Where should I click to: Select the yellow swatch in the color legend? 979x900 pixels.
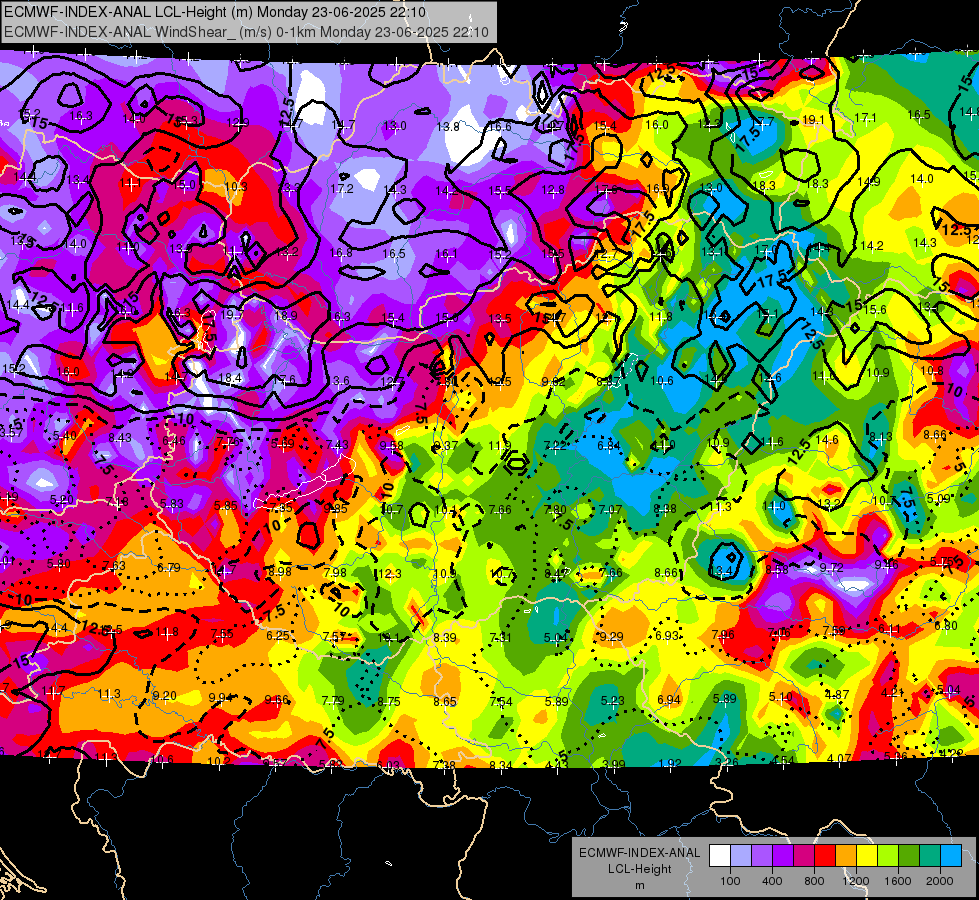(x=867, y=856)
